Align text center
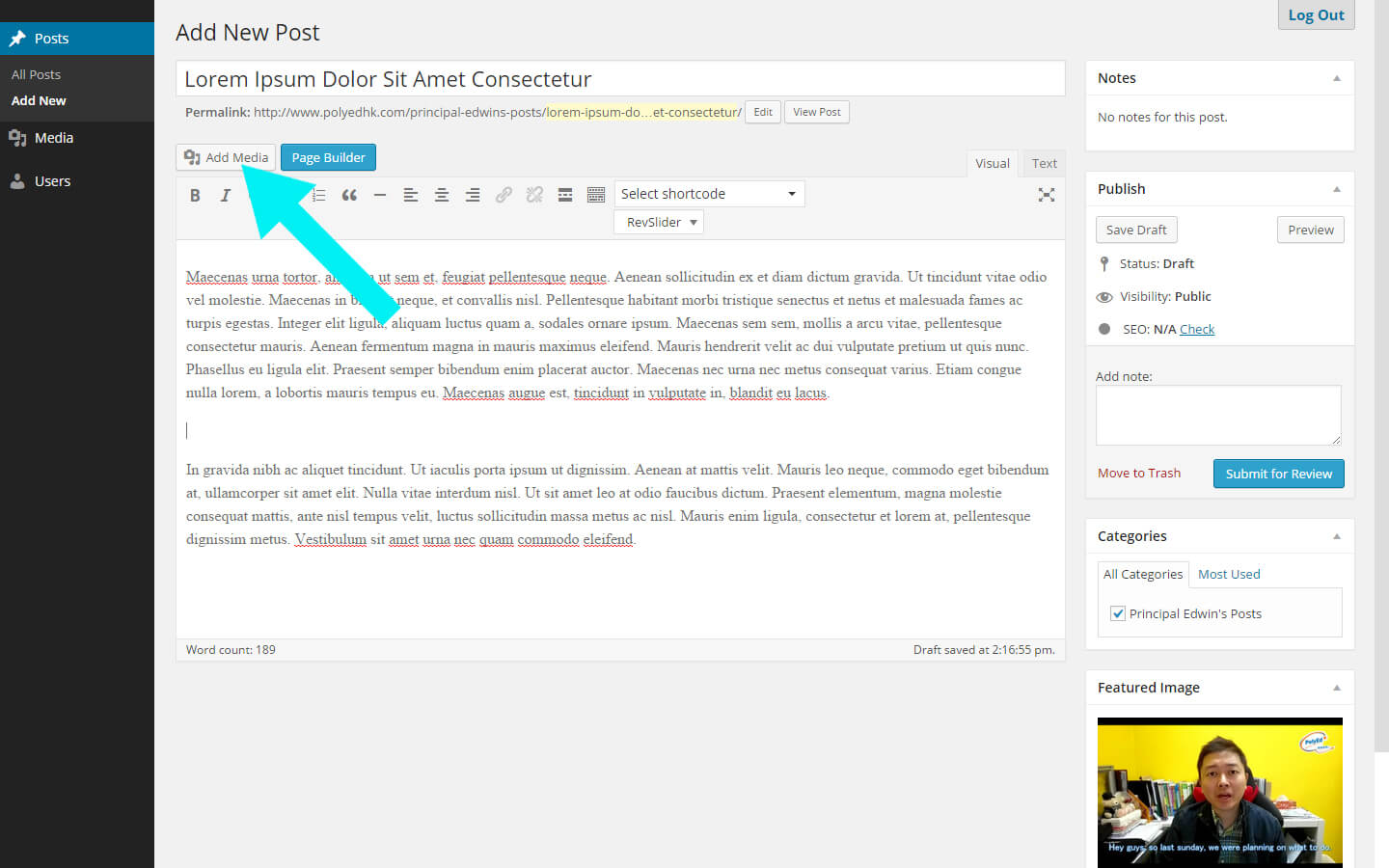Screen dimensions: 1389x868 pos(442,195)
